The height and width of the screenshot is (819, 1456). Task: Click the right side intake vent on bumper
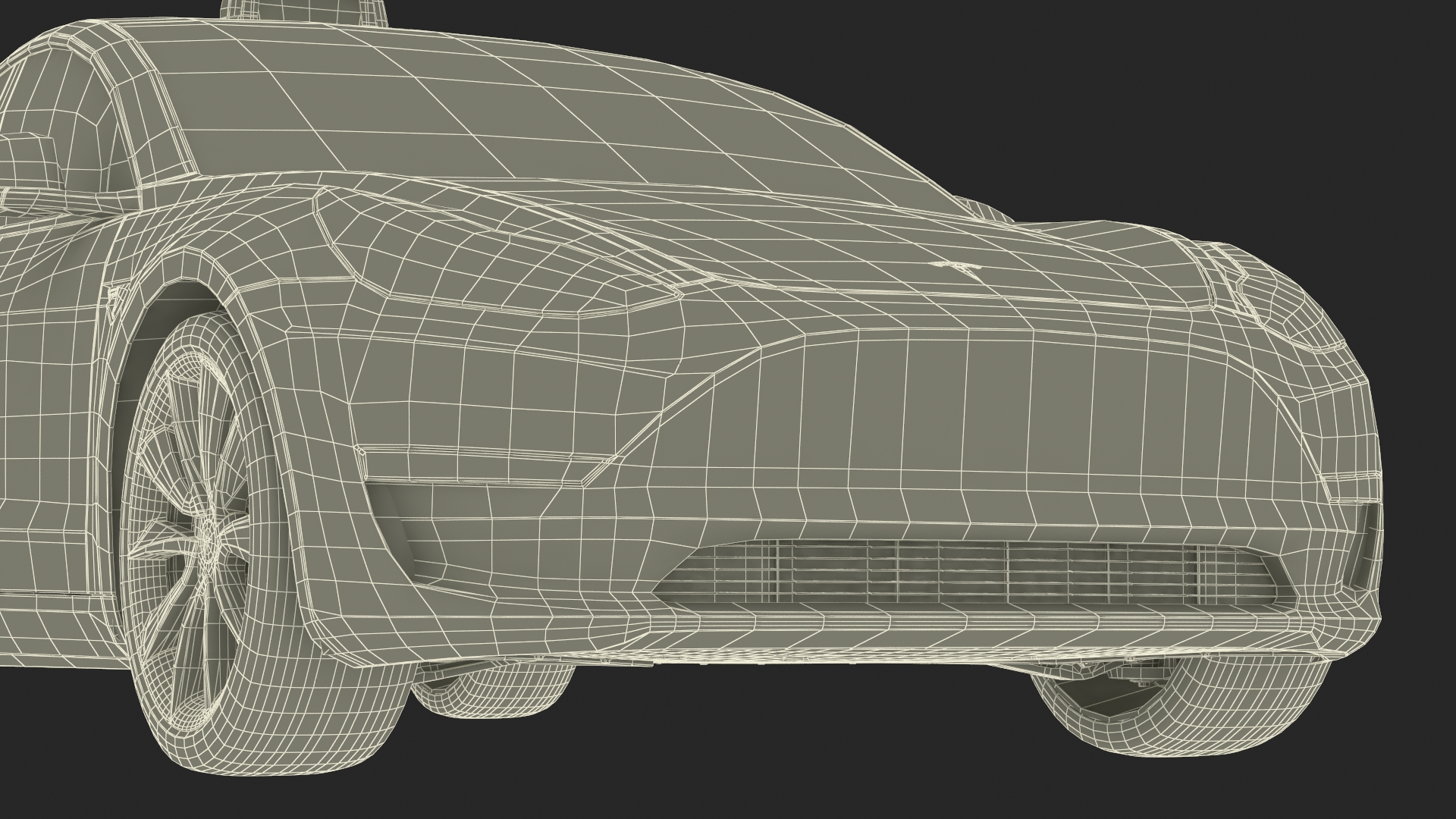point(1363,542)
